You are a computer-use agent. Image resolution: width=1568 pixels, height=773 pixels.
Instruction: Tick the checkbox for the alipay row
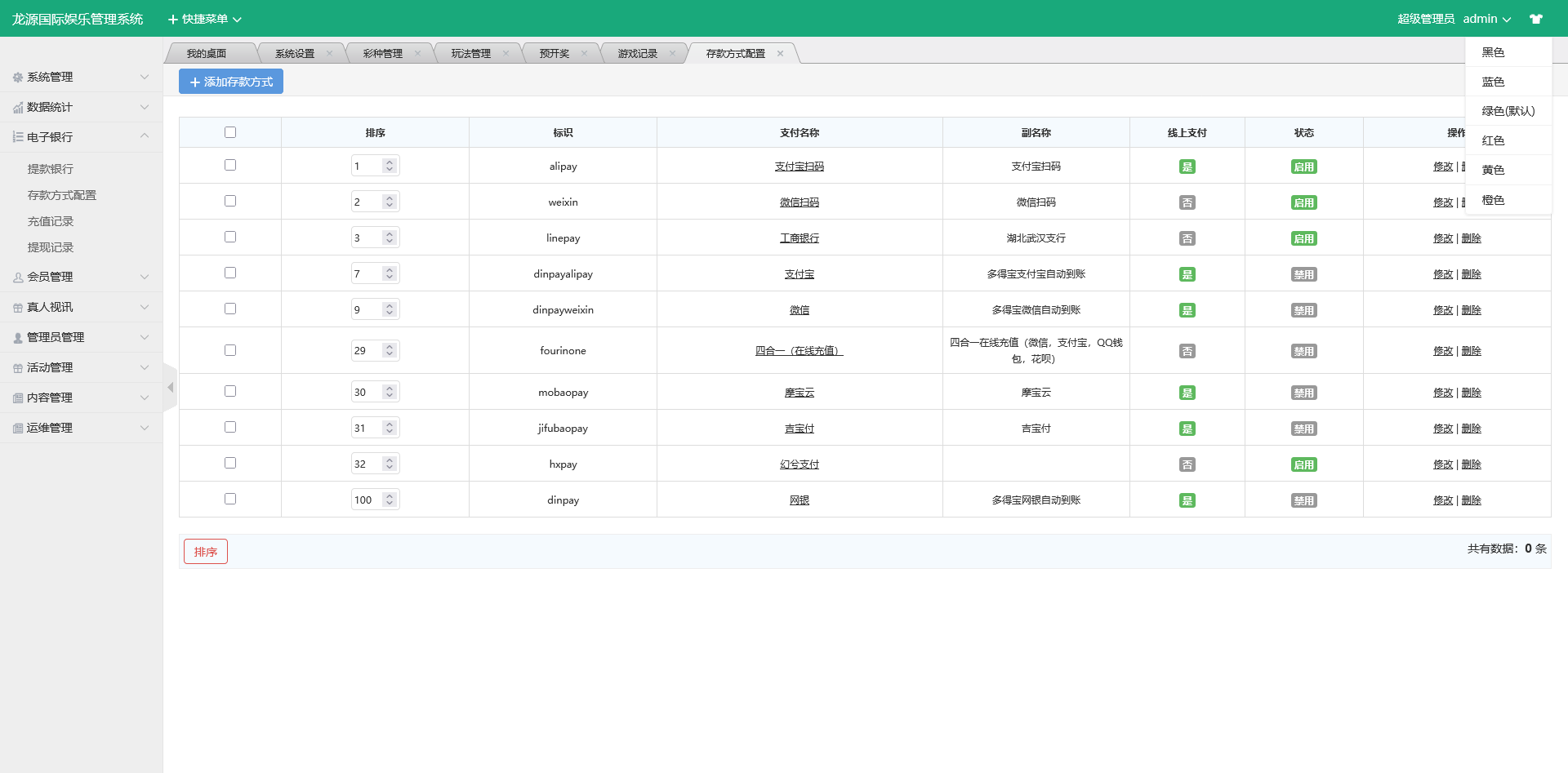[x=230, y=165]
